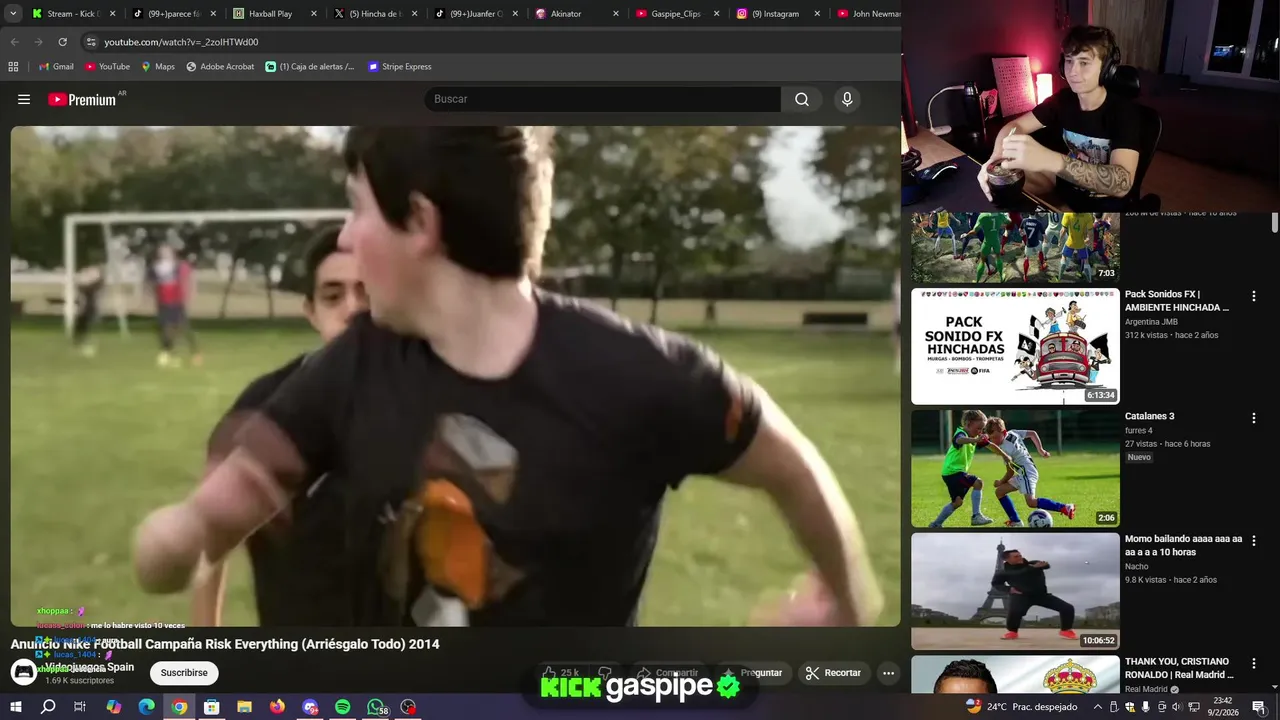1280x720 pixels.
Task: Click the Recortar clip button
Action: [834, 673]
